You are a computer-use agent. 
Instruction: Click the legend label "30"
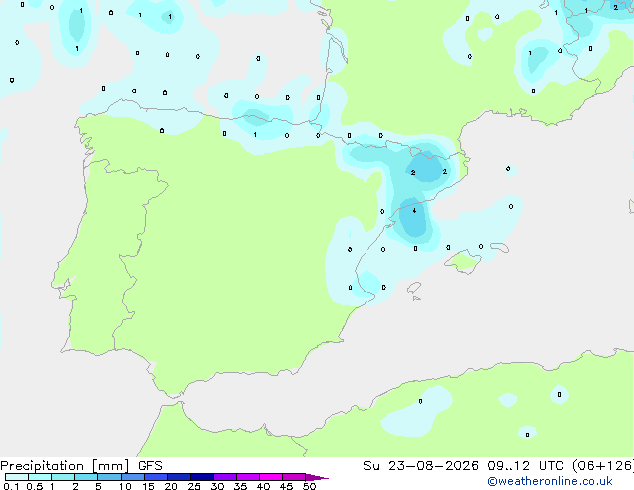[217, 486]
